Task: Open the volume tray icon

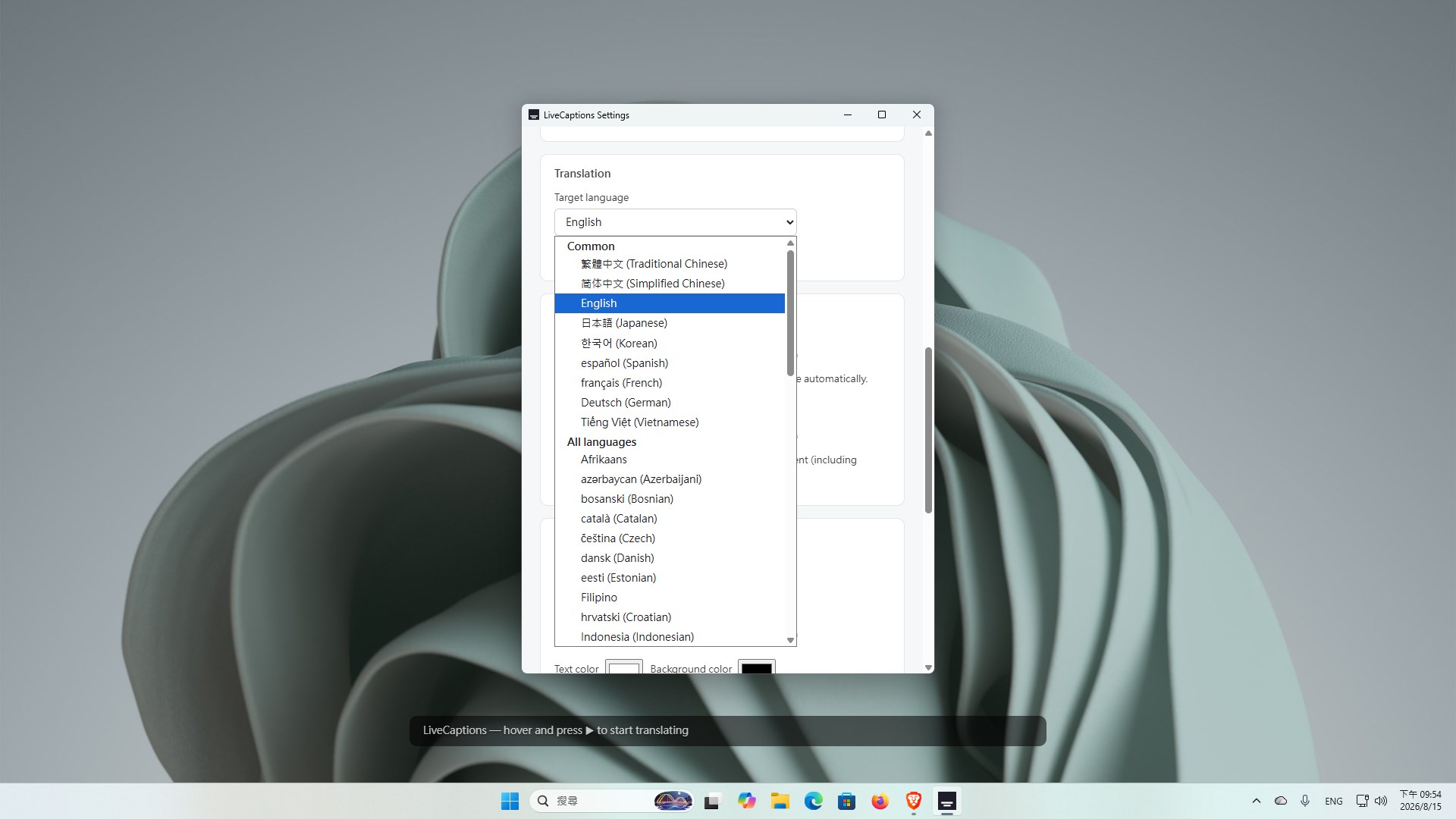Action: click(1381, 801)
